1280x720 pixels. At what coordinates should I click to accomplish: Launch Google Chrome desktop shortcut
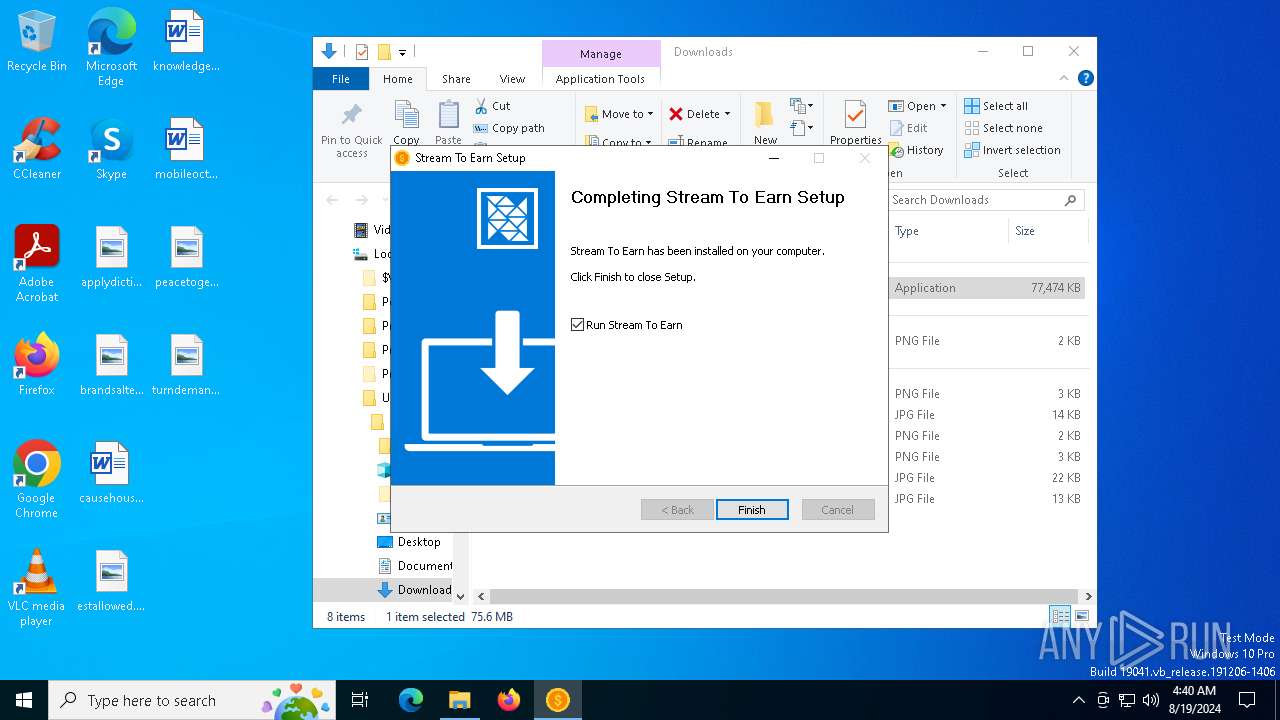37,479
